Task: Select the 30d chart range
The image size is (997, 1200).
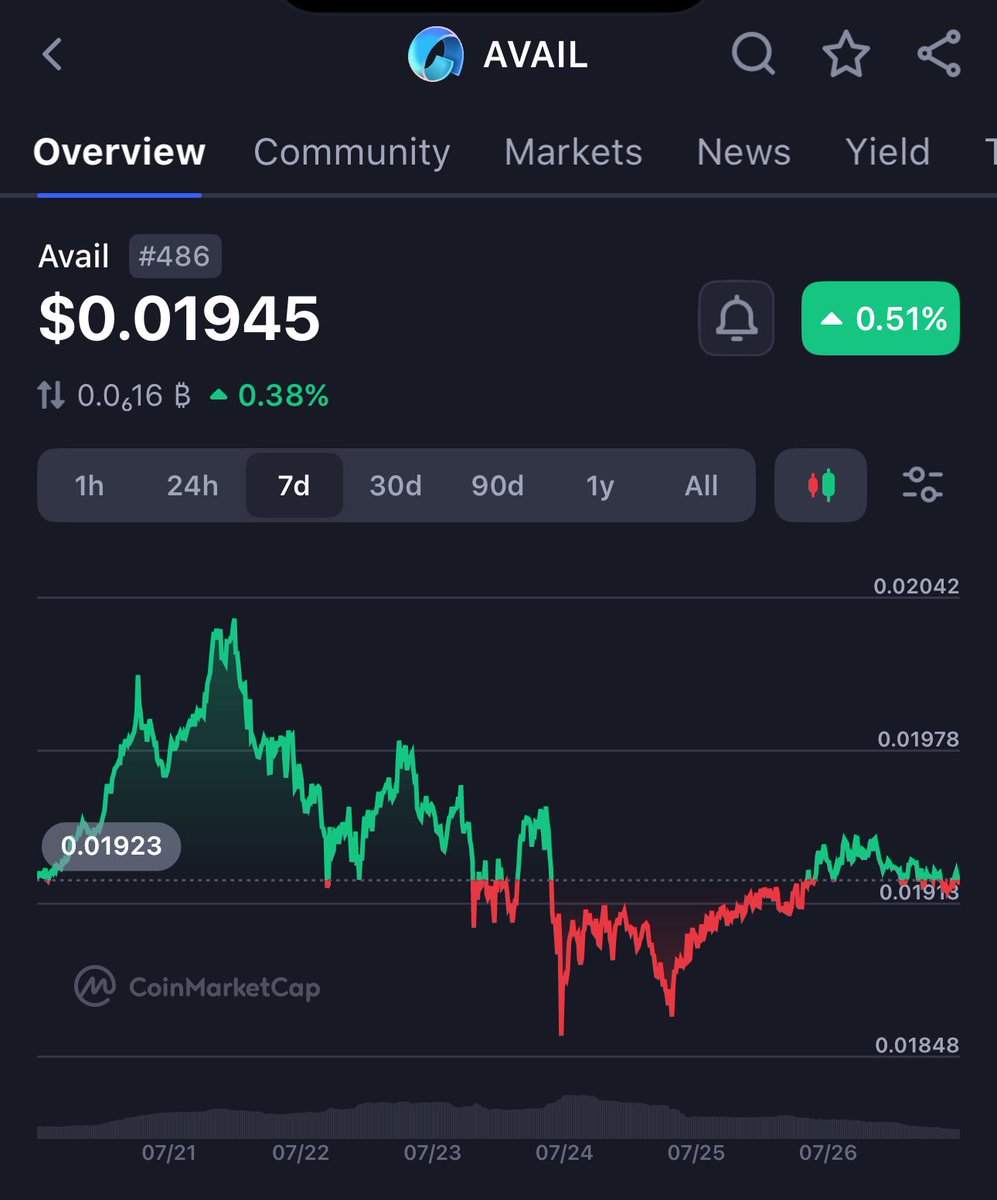Action: pos(396,486)
